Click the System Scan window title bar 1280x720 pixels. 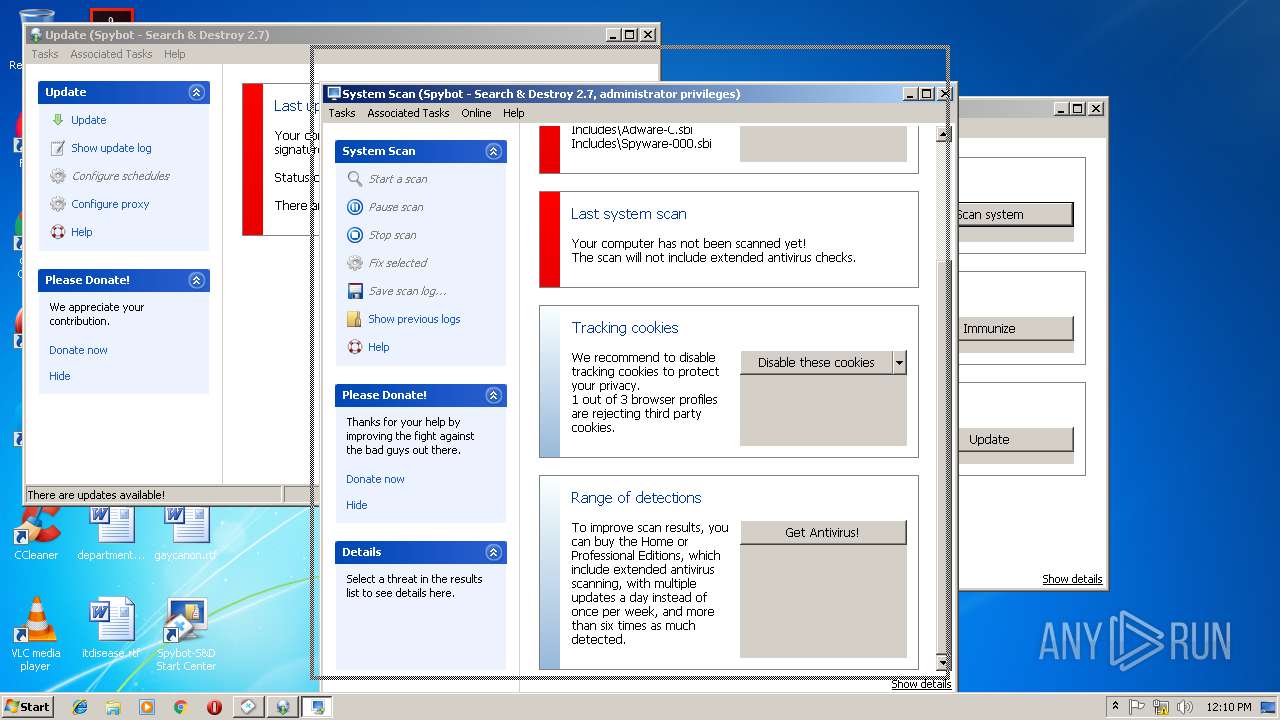coord(614,94)
